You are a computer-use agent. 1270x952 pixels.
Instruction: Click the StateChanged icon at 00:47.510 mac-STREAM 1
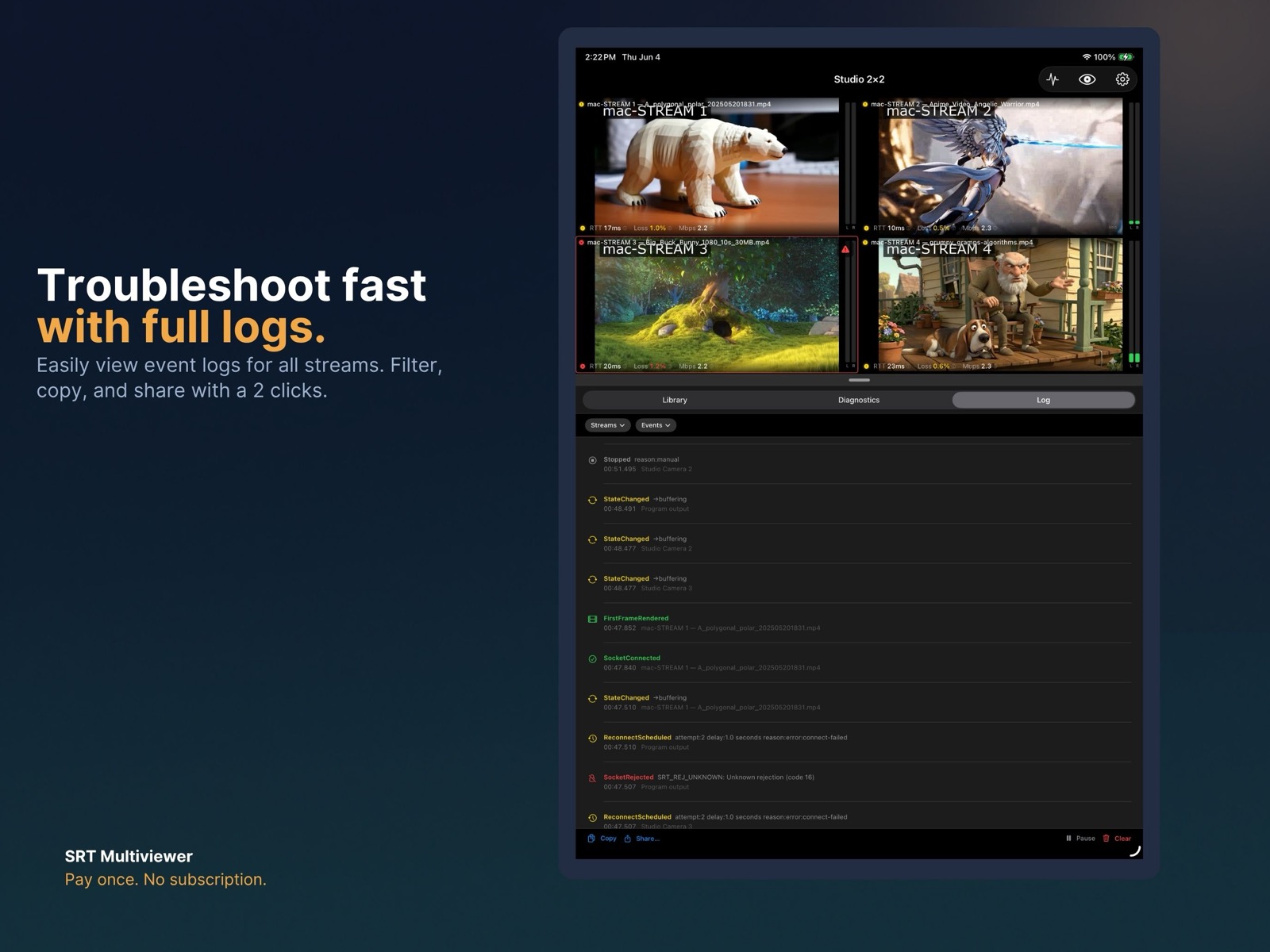click(x=592, y=698)
